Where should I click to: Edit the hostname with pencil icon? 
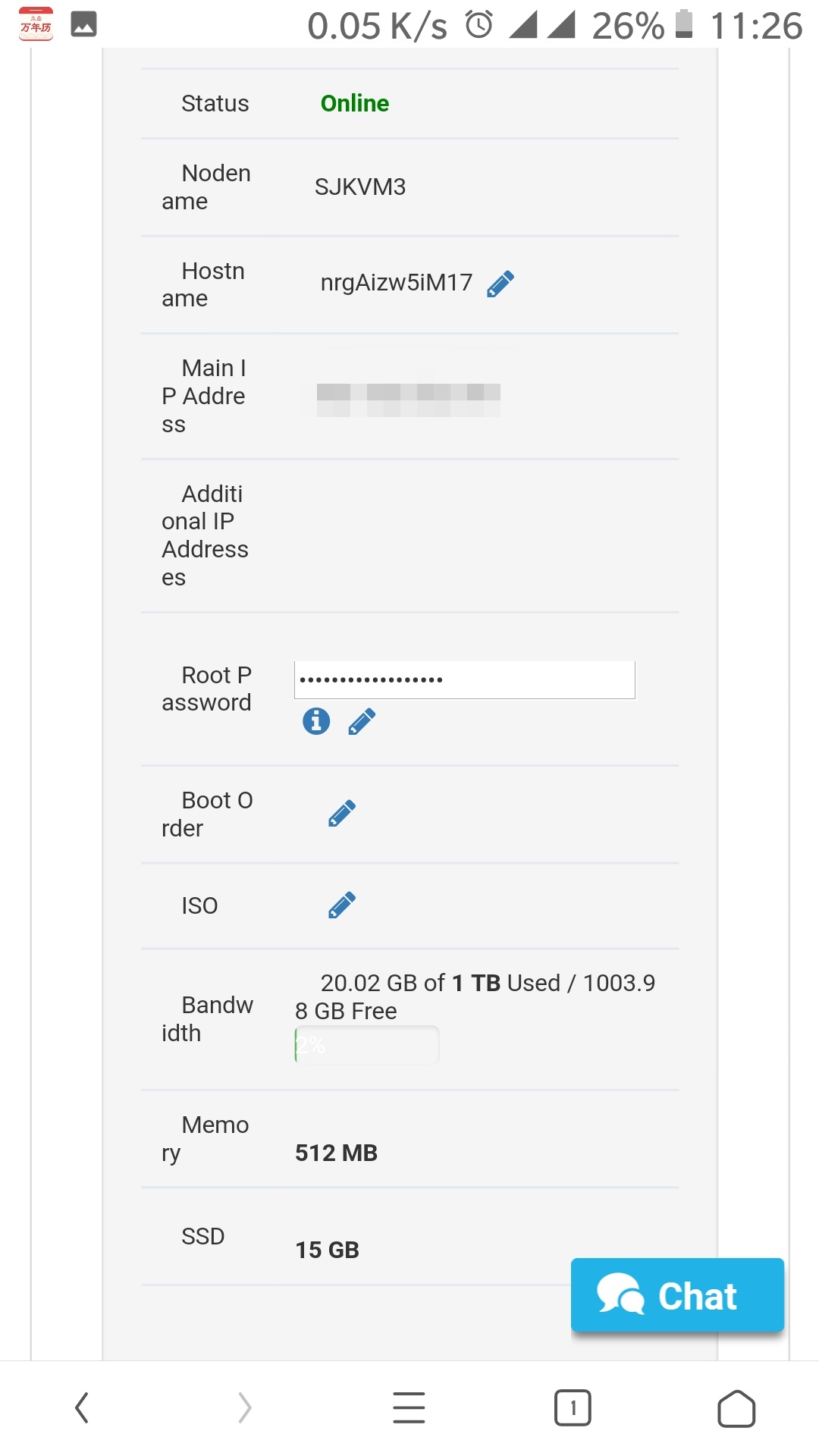click(500, 284)
